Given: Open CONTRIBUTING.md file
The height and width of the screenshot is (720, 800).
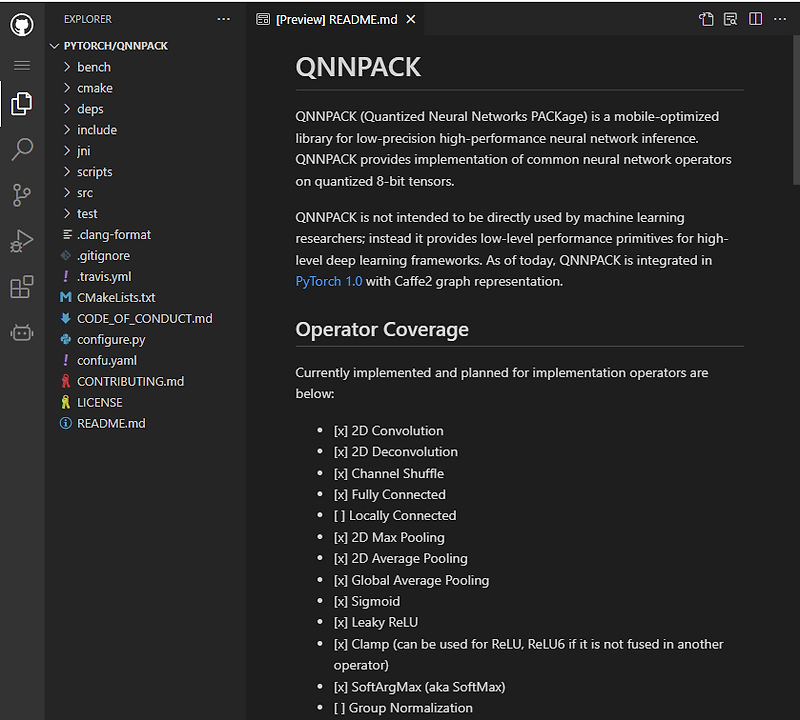Looking at the screenshot, I should point(130,381).
